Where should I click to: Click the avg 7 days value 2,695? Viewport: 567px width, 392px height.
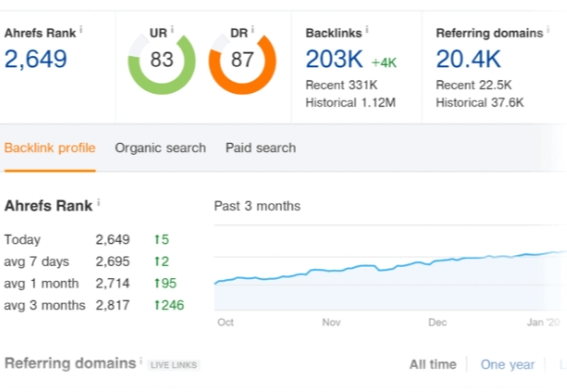click(x=112, y=261)
